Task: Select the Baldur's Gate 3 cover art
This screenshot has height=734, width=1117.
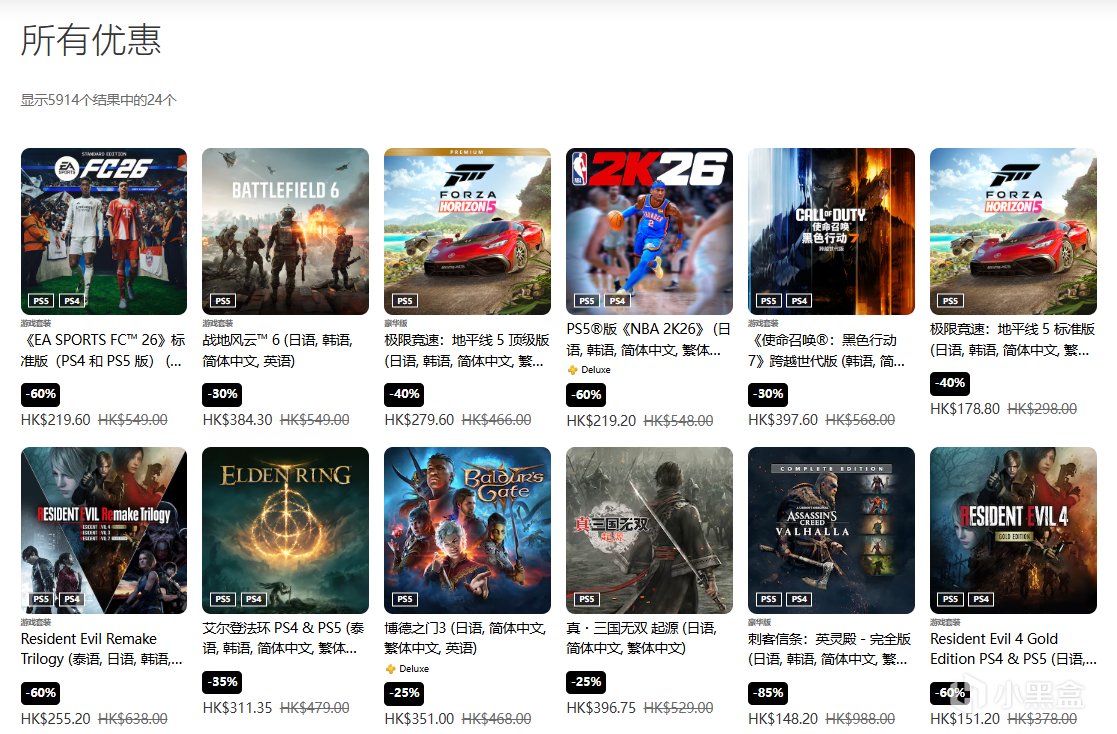Action: click(x=467, y=530)
